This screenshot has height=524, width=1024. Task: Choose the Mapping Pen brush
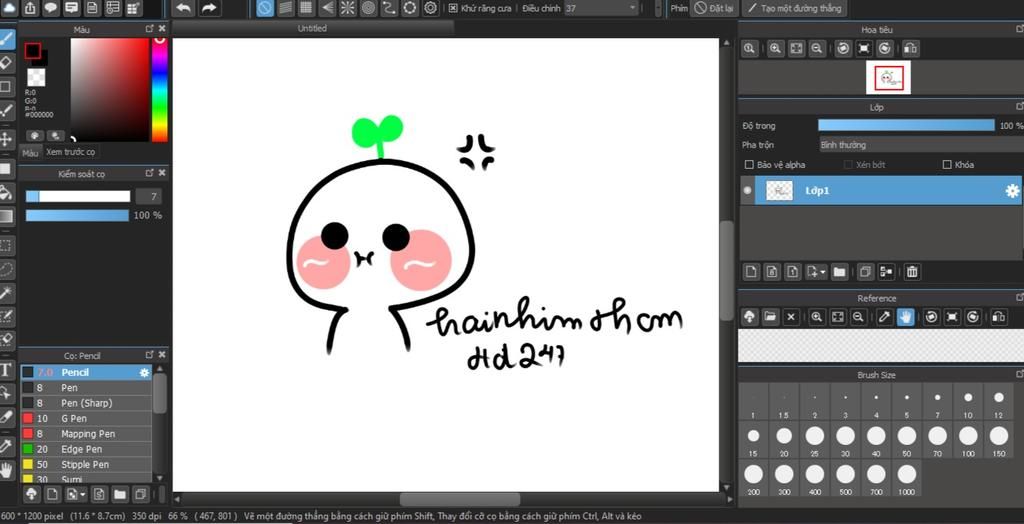(x=86, y=434)
